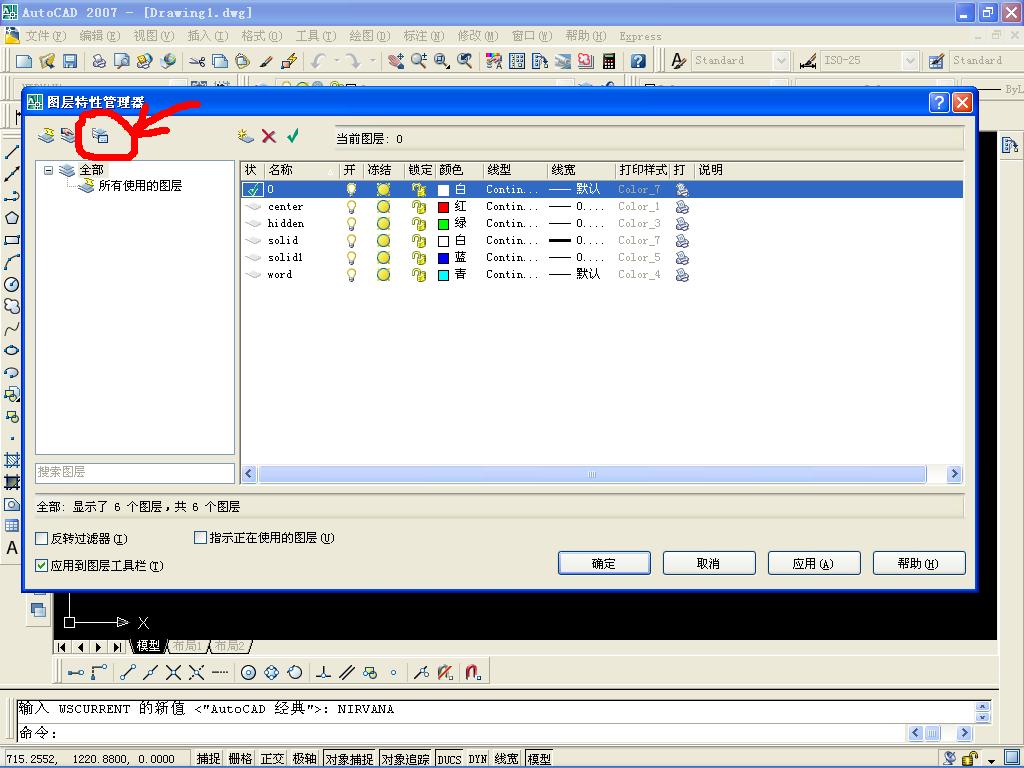Toggle freeze sun for hidden layer
1024x768 pixels.
coord(383,224)
